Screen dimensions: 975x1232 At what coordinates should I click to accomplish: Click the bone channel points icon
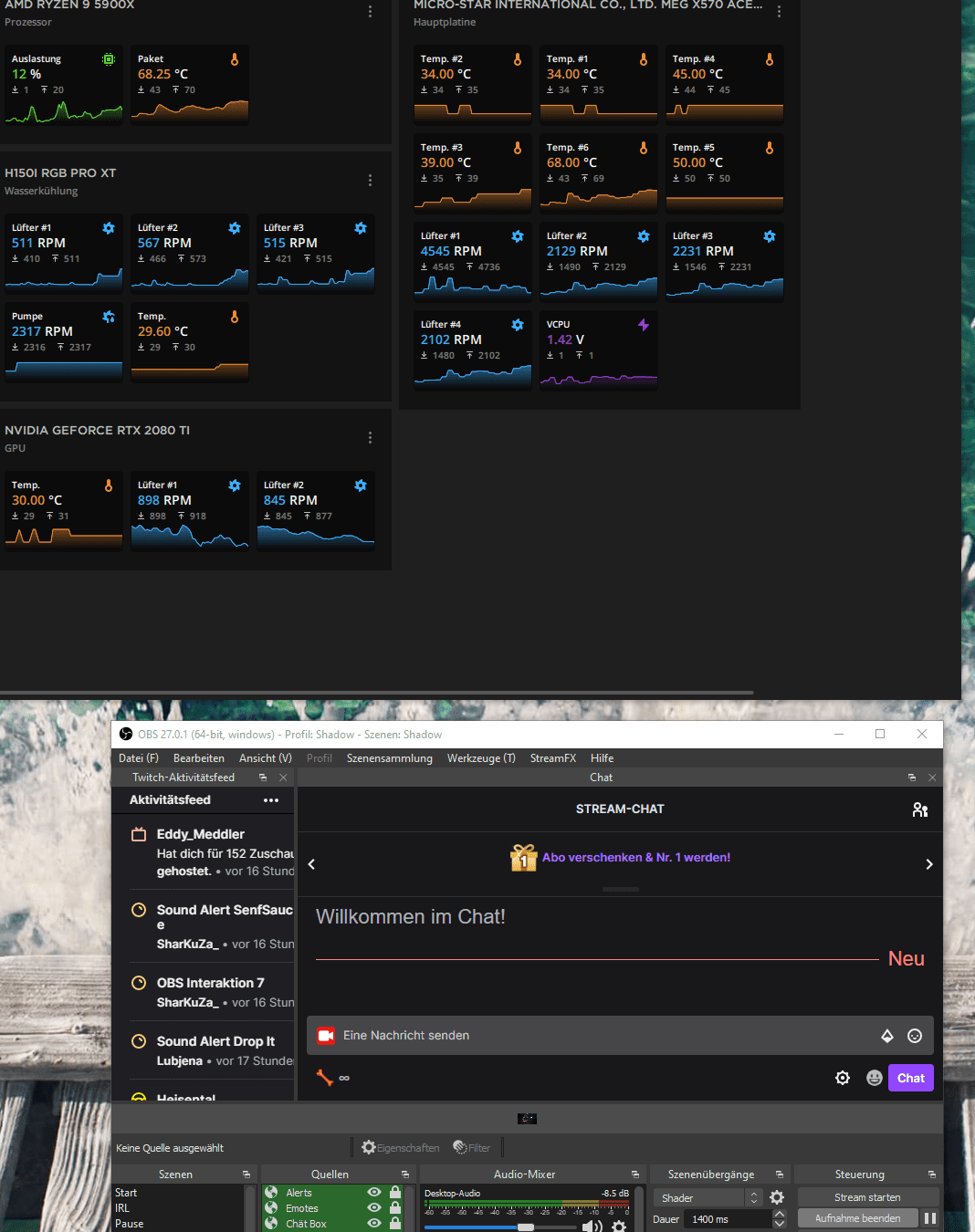324,1078
